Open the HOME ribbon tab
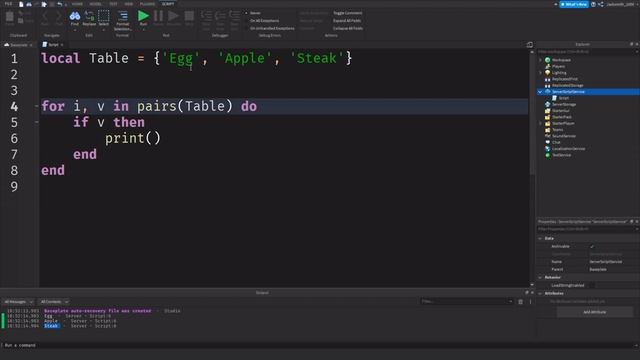This screenshot has height=360, width=640. pos(77,4)
